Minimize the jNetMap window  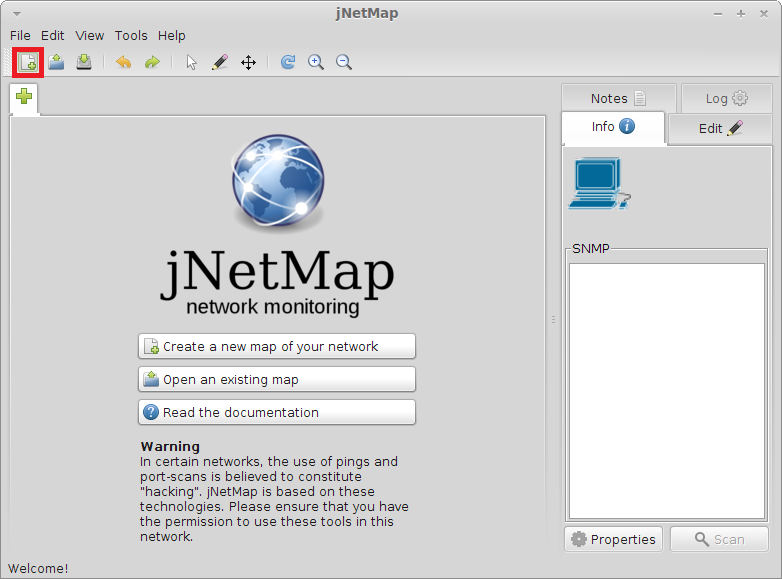coord(718,14)
